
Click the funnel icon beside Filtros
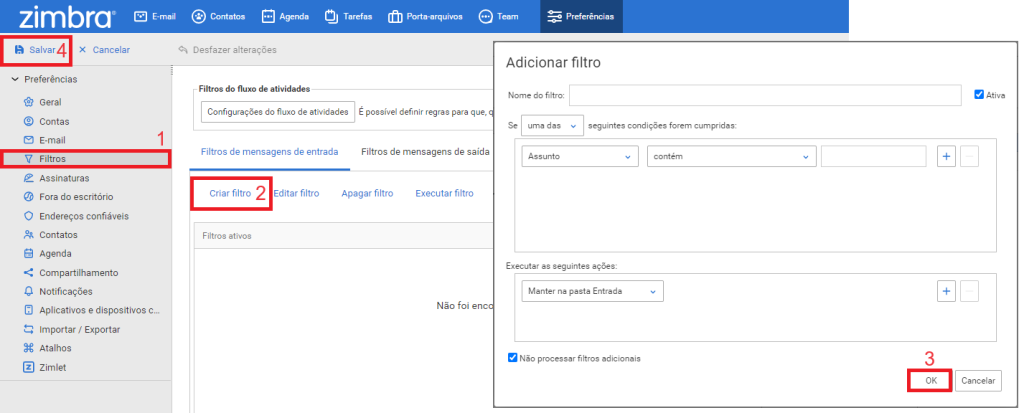(28, 159)
